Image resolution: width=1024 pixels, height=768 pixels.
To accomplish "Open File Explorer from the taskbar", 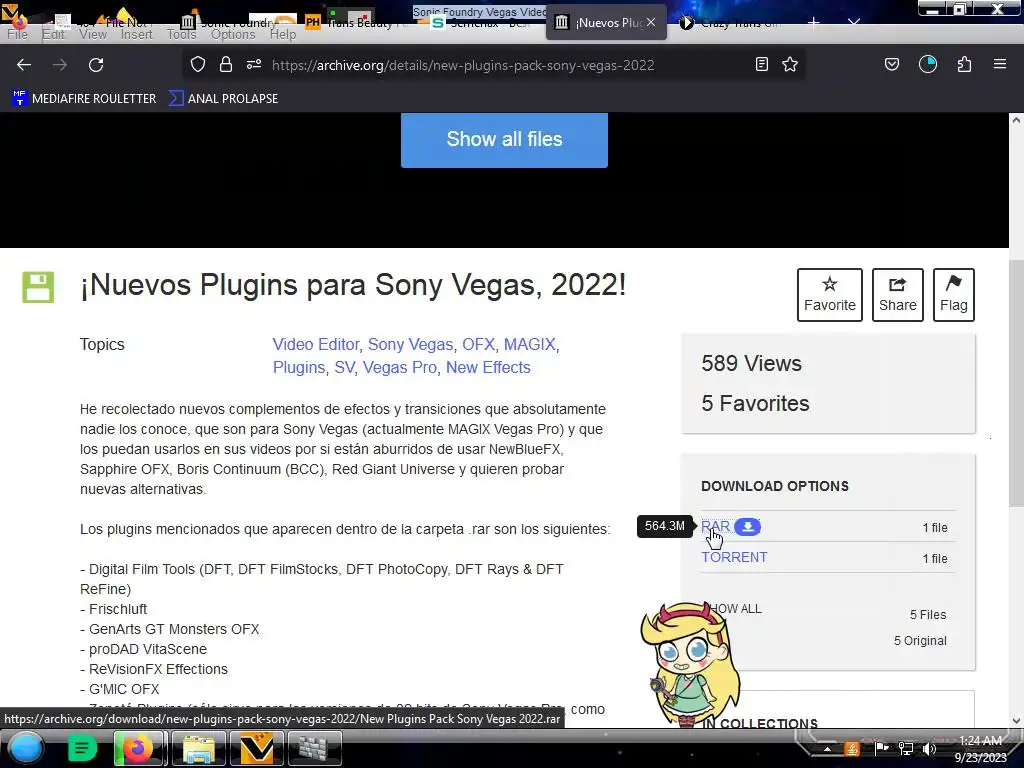I will click(x=198, y=748).
